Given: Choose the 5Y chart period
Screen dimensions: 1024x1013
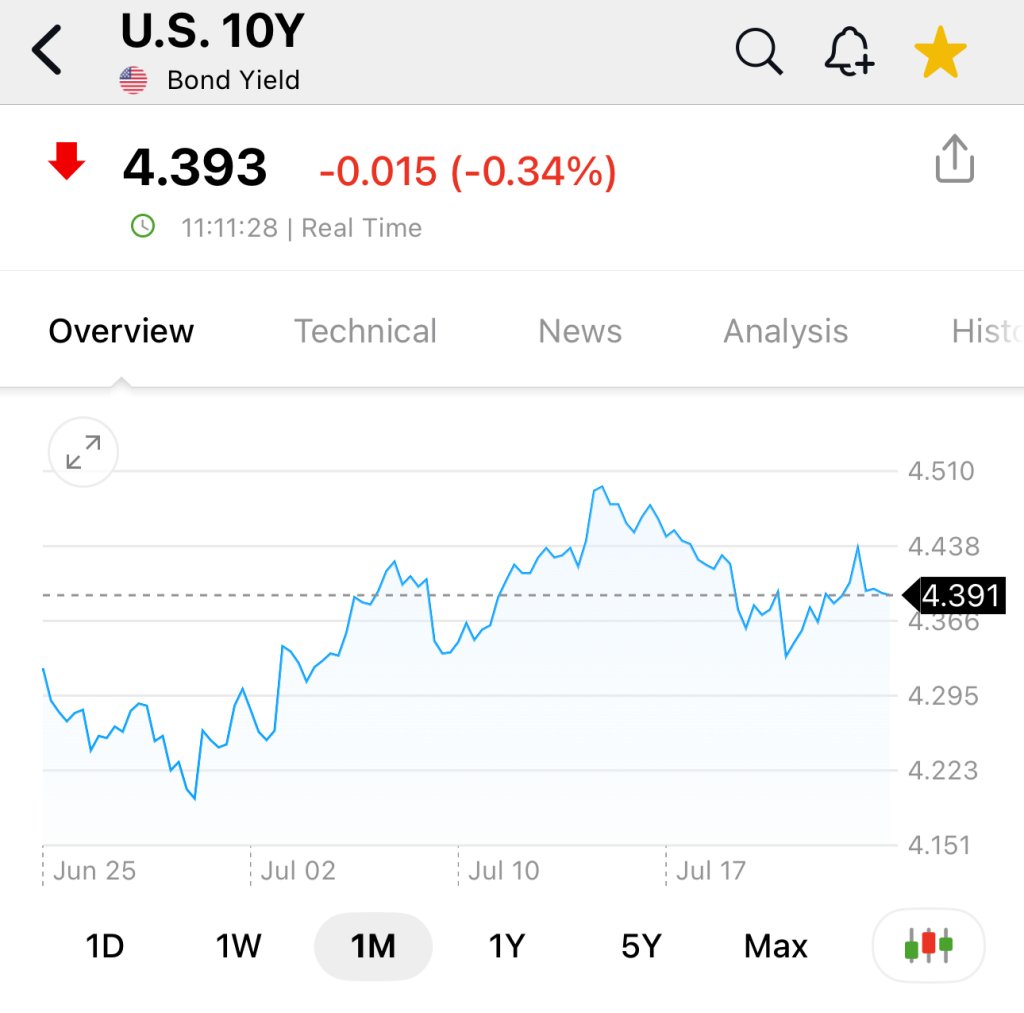Looking at the screenshot, I should [641, 946].
